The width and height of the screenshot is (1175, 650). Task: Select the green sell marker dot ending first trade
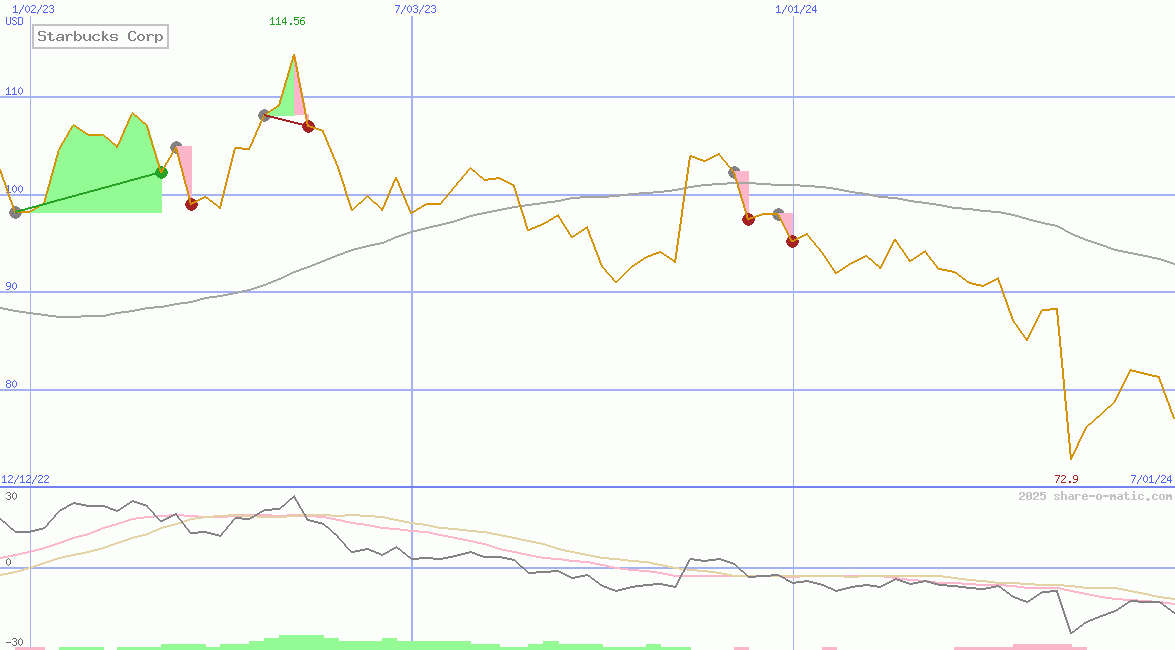point(161,173)
